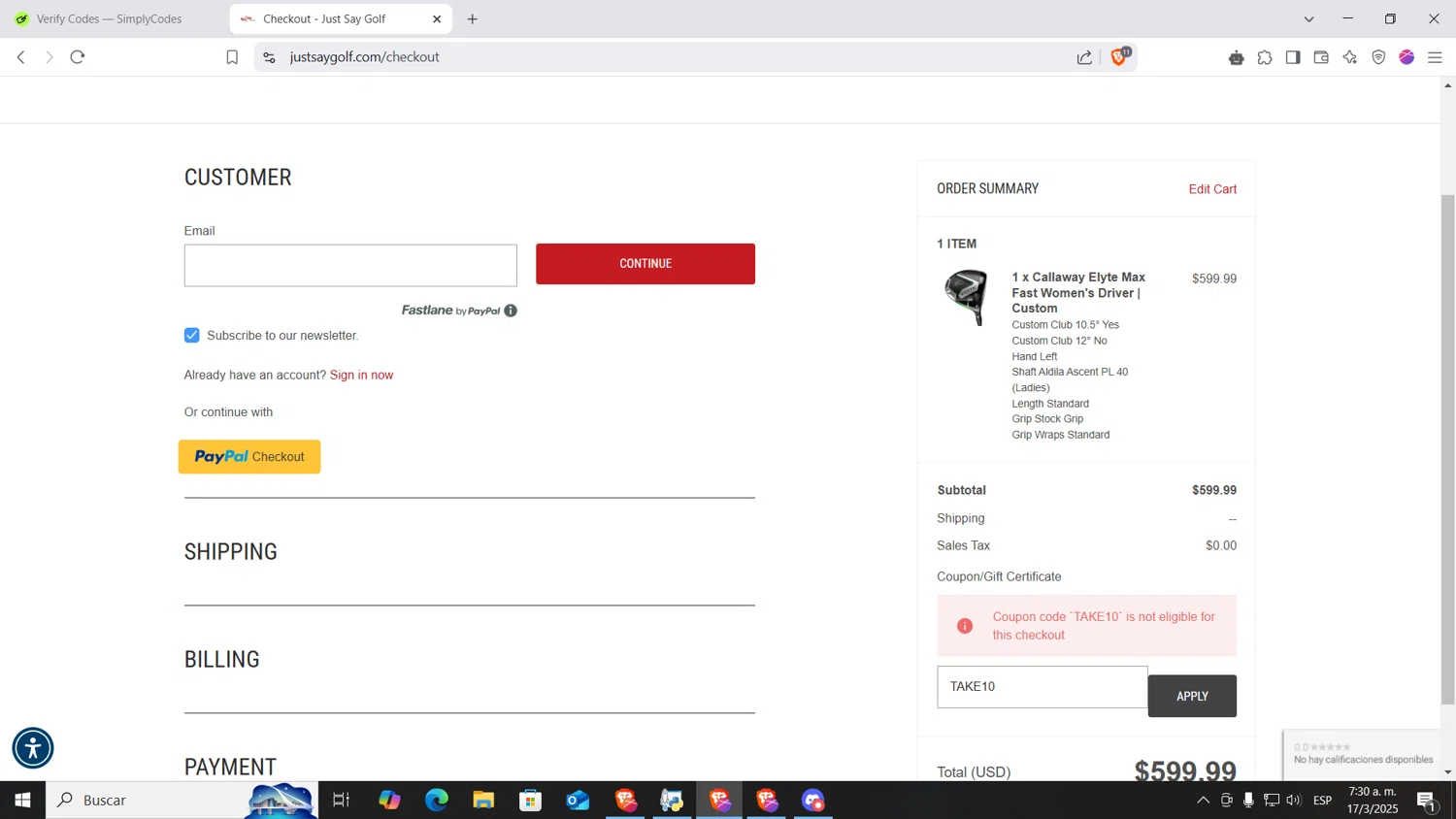Click the PAYMENT section heading
The image size is (1456, 819).
coord(230,767)
